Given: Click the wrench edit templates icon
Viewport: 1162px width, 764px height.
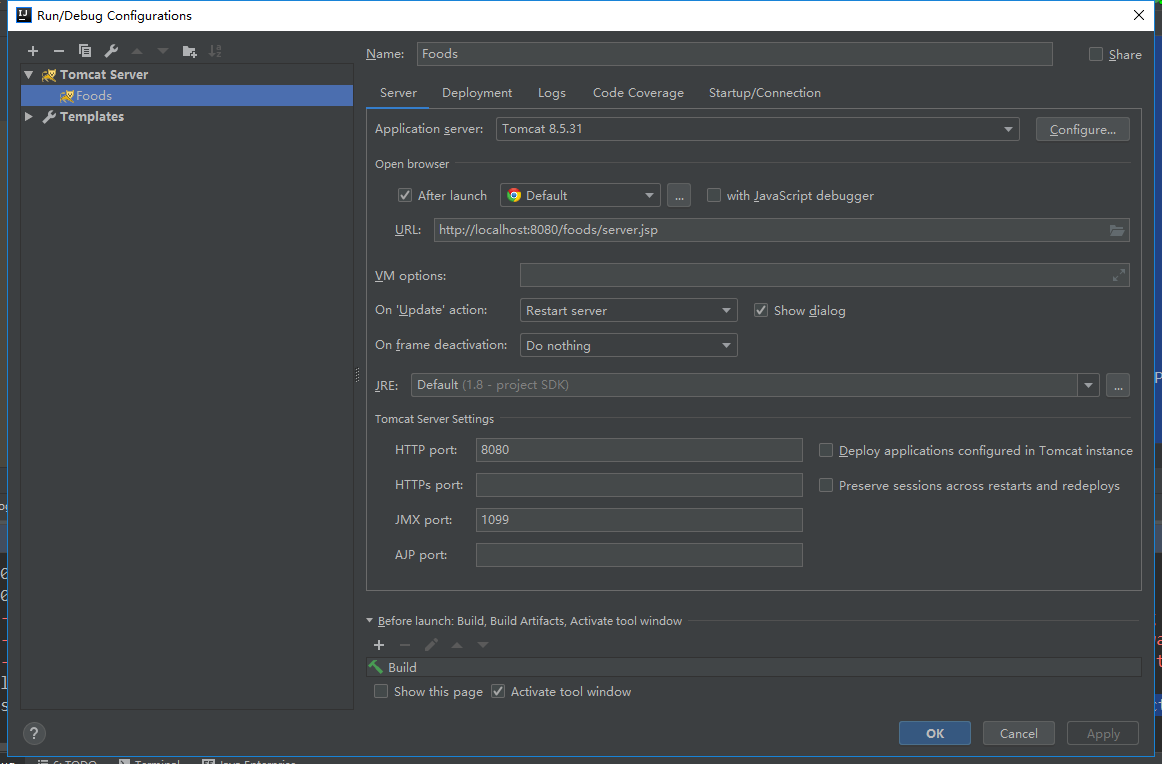Looking at the screenshot, I should point(111,51).
